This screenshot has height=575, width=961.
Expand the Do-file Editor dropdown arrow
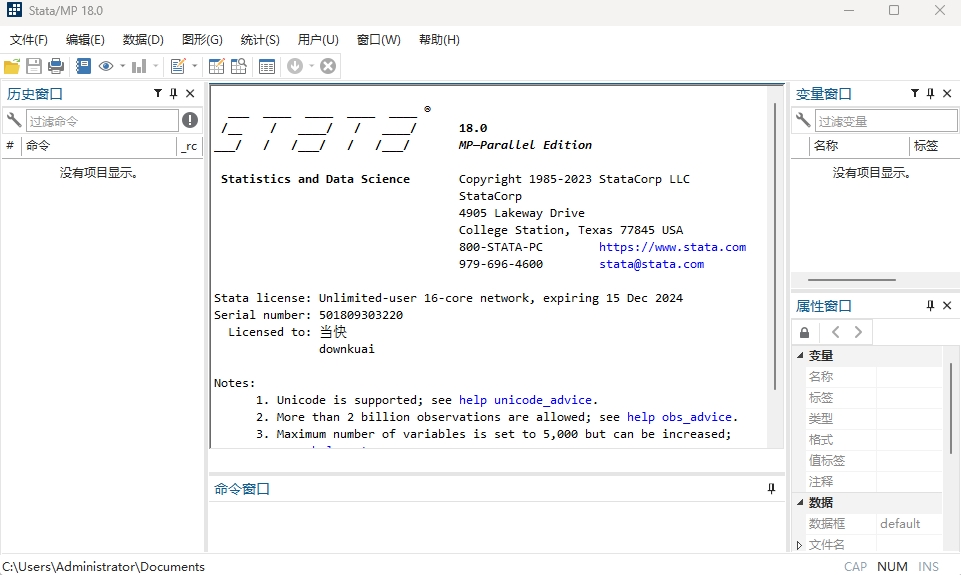195,66
